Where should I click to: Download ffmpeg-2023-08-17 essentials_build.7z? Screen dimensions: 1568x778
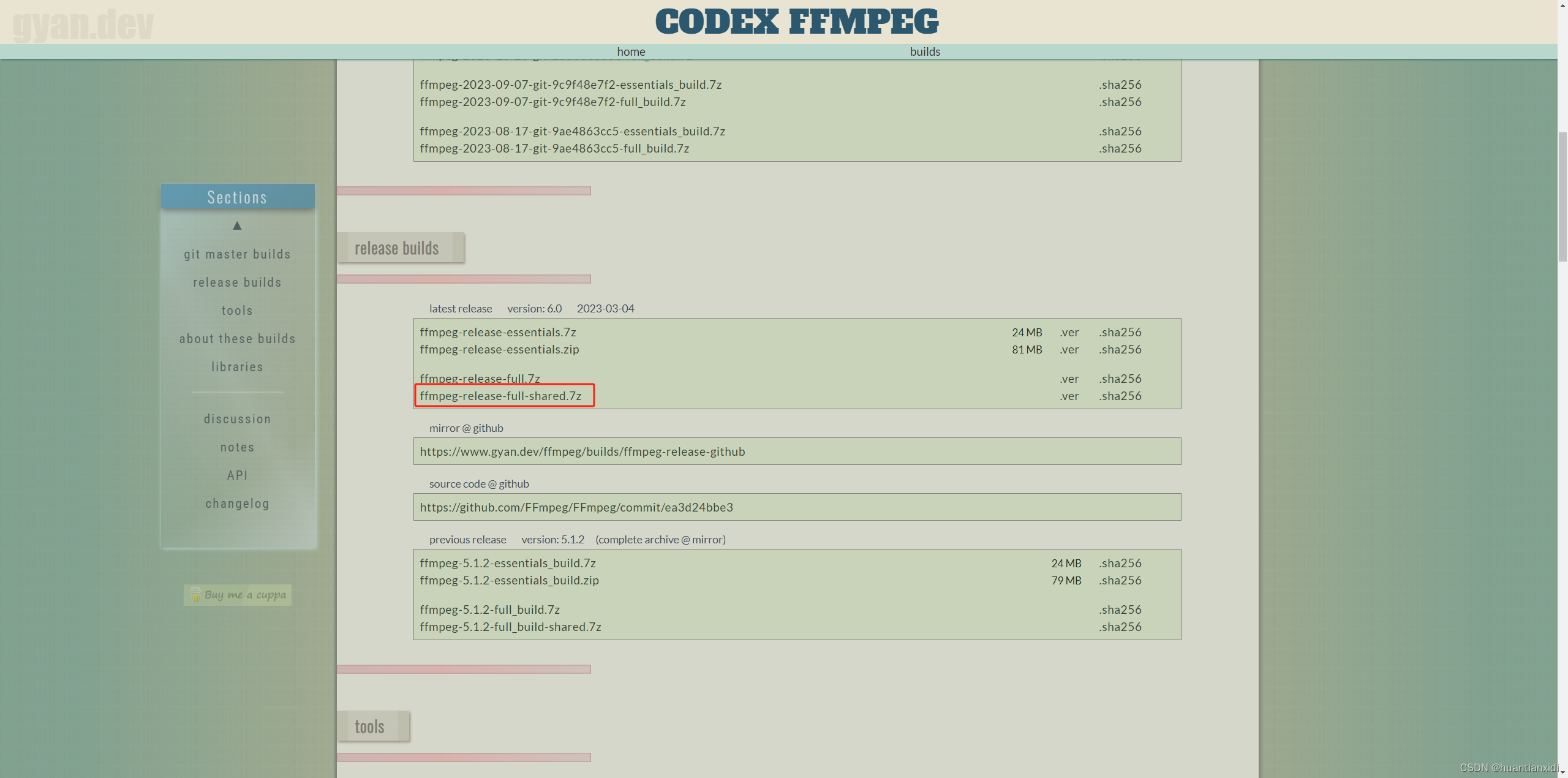pos(572,131)
